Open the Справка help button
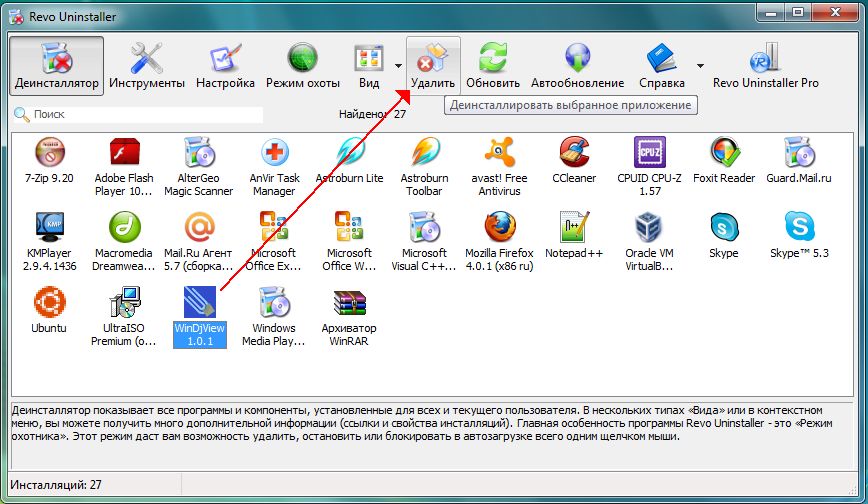 [x=662, y=66]
